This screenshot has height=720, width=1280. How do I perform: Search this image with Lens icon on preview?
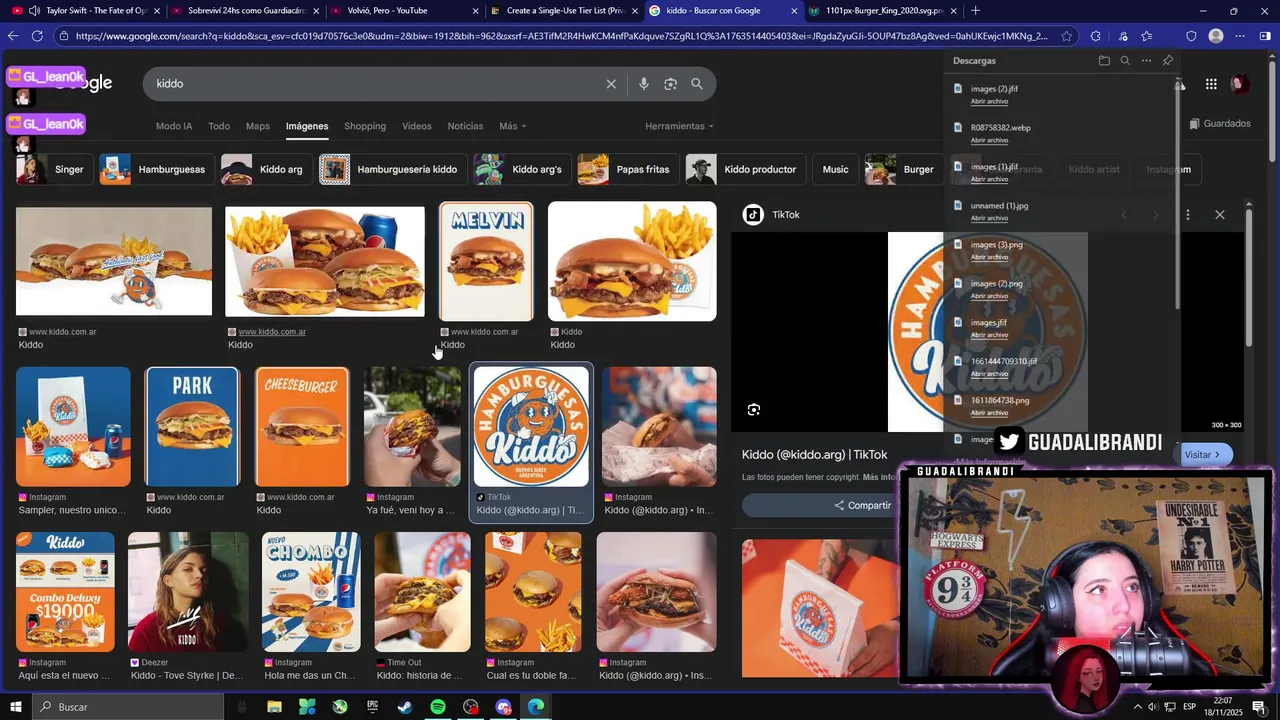754,409
